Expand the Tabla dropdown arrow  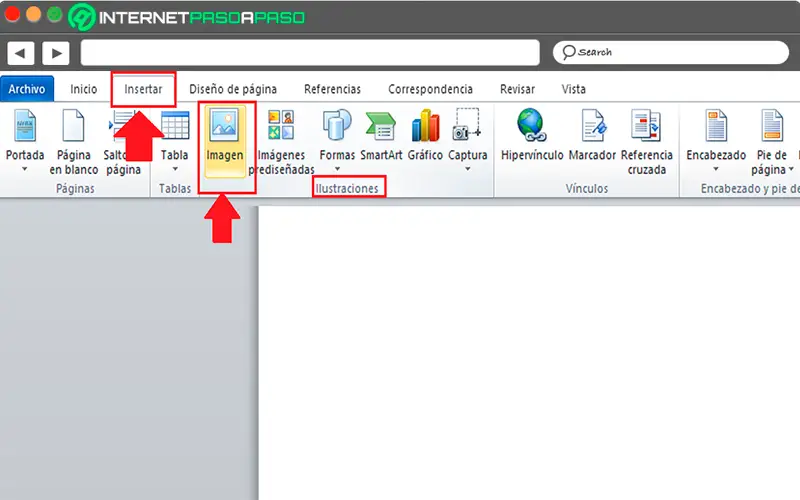[175, 169]
